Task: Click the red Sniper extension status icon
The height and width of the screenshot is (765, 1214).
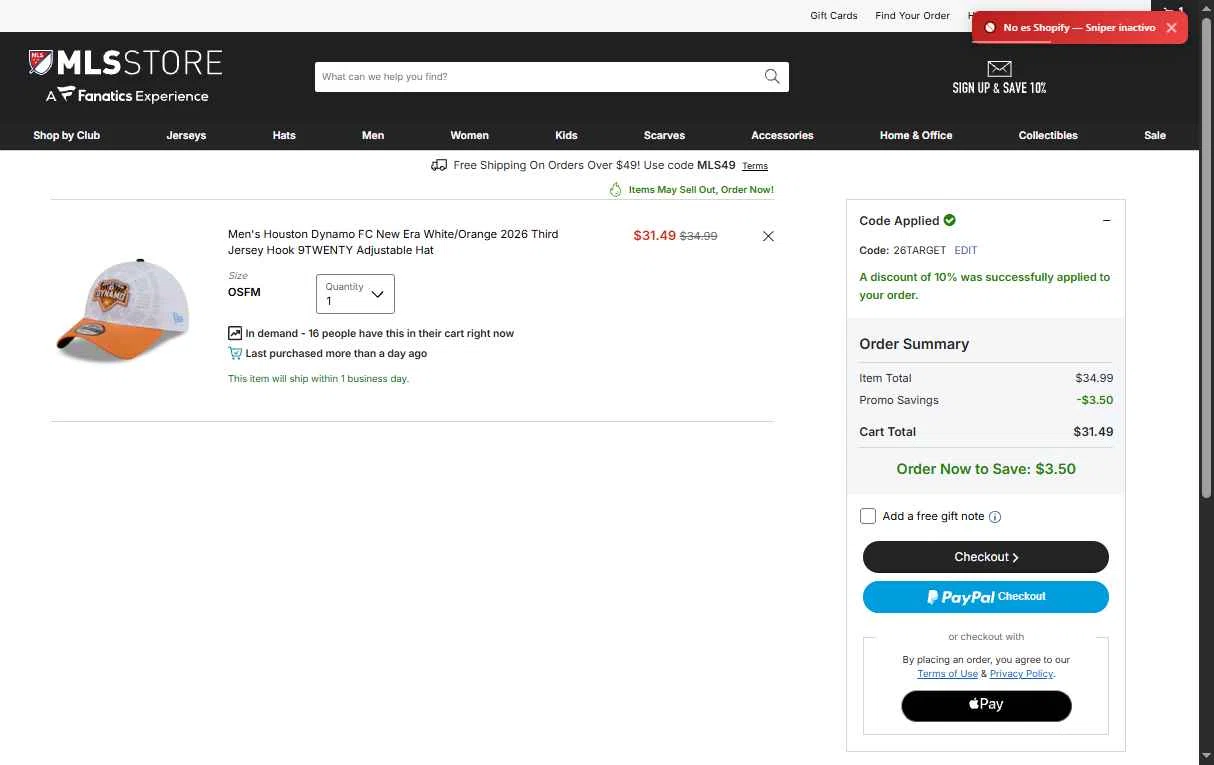Action: (990, 28)
